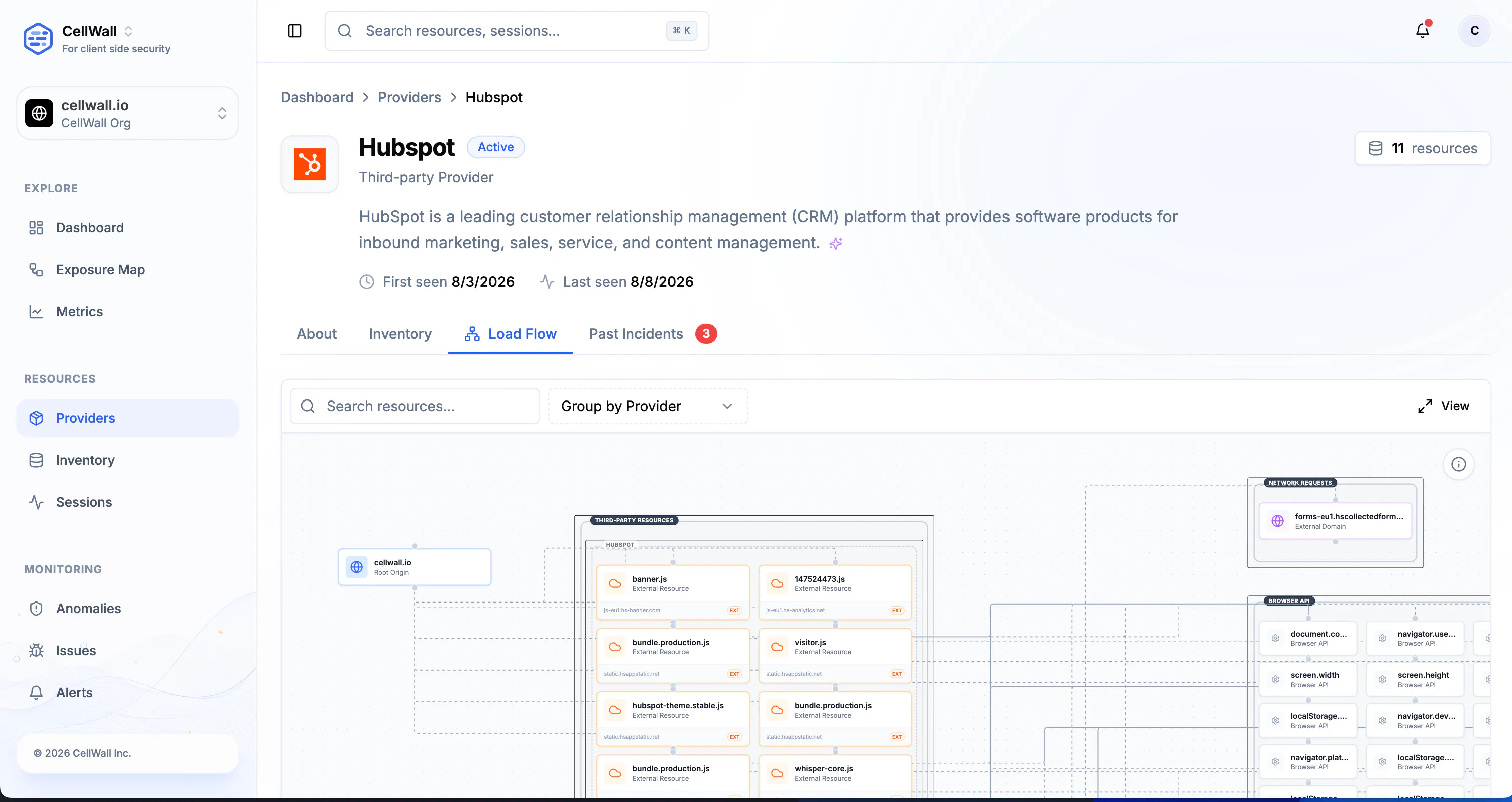Select Providers in the sidebar
Screen dimensions: 1512x802
(128, 418)
